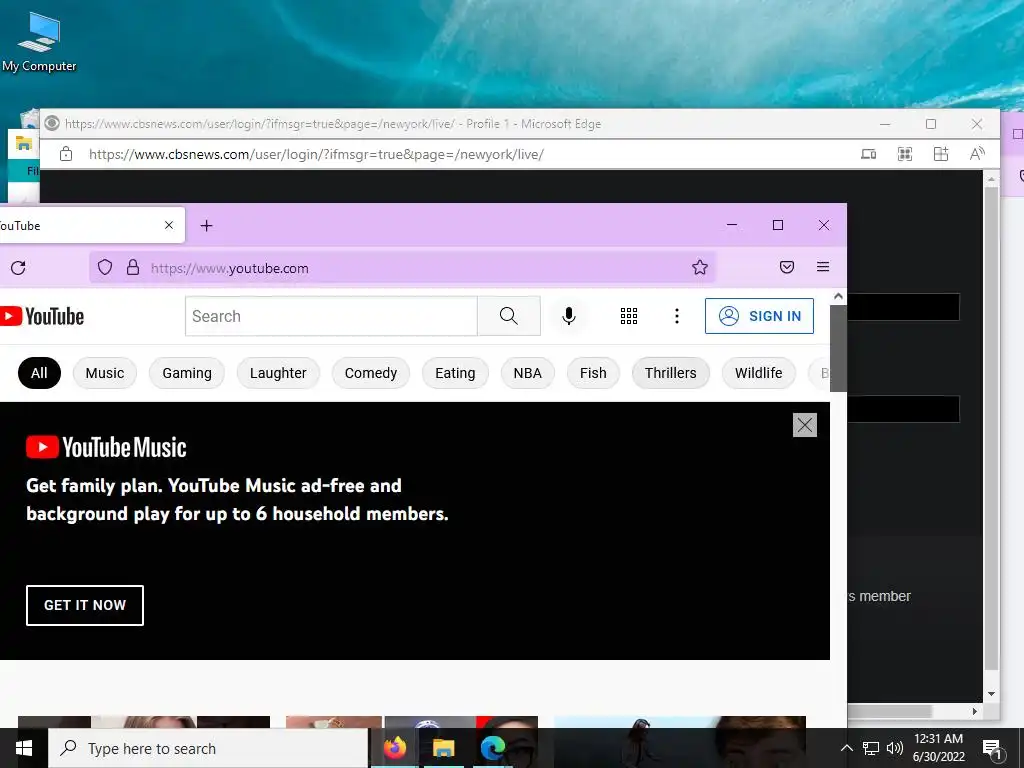Bookmark youtube.com with the star icon
This screenshot has height=768, width=1024.
tap(699, 267)
